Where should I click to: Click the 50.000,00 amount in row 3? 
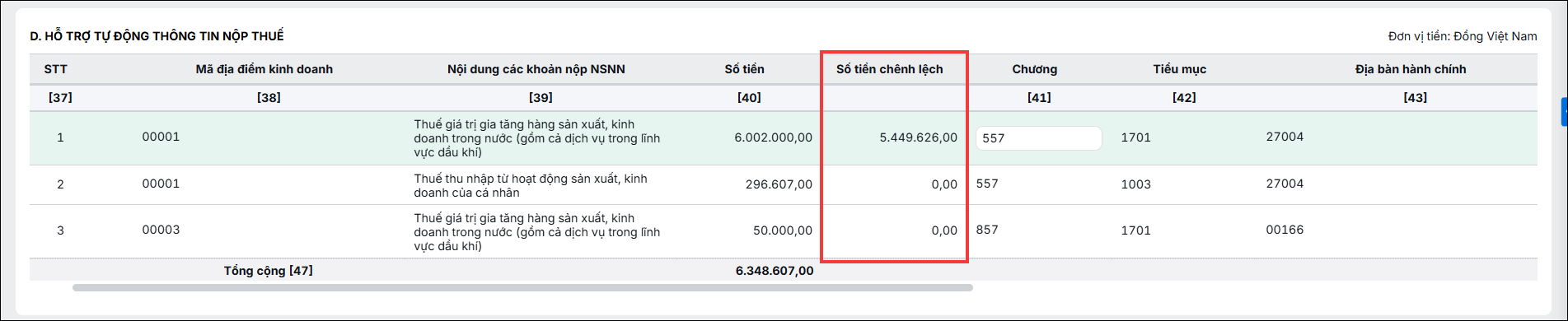(x=782, y=230)
